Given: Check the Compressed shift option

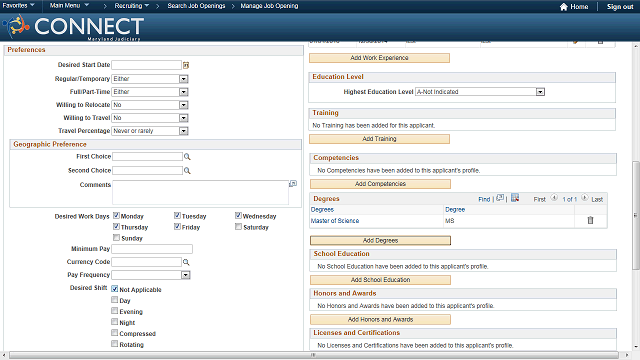Looking at the screenshot, I should [115, 333].
